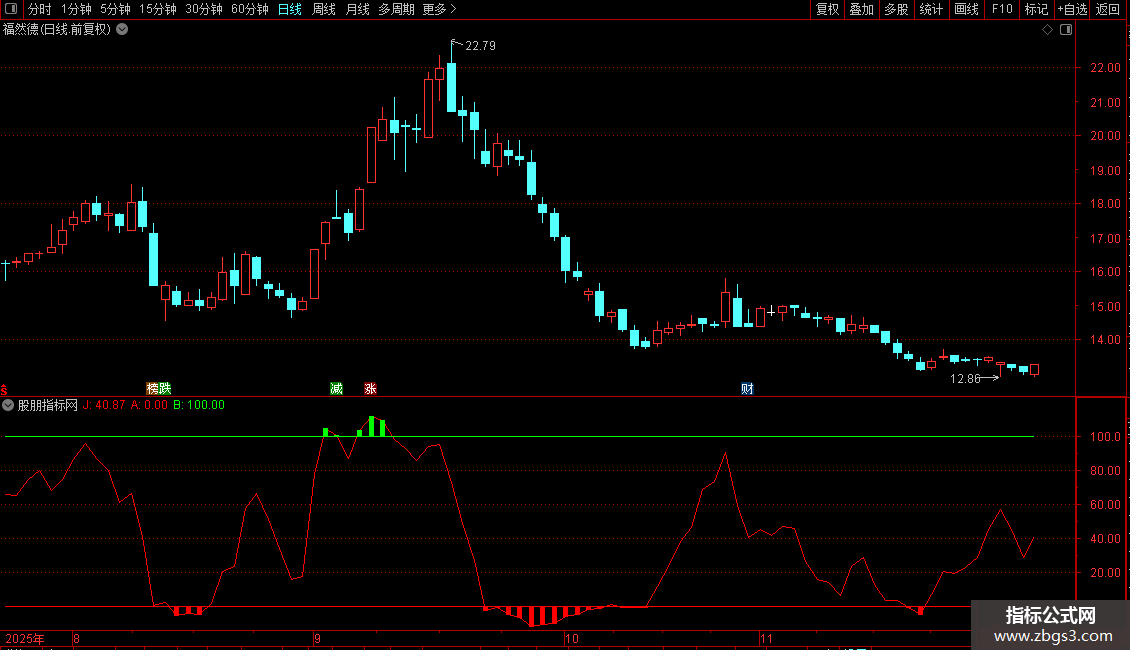Open the 股朋指标网 indicator dropdown arrow
Viewport: 1130px width, 650px height.
tap(8, 405)
